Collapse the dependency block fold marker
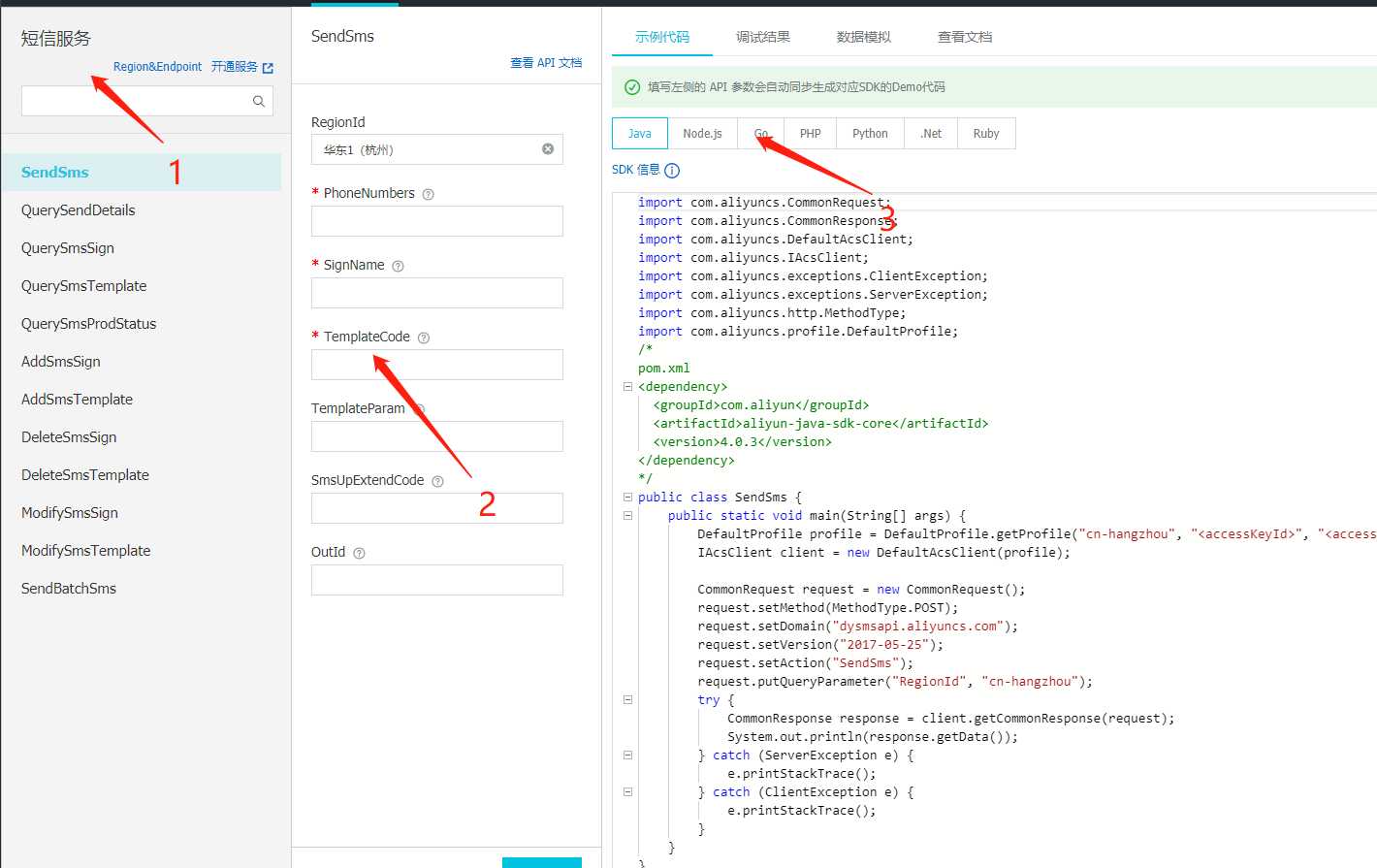The height and width of the screenshot is (868, 1377). point(627,386)
